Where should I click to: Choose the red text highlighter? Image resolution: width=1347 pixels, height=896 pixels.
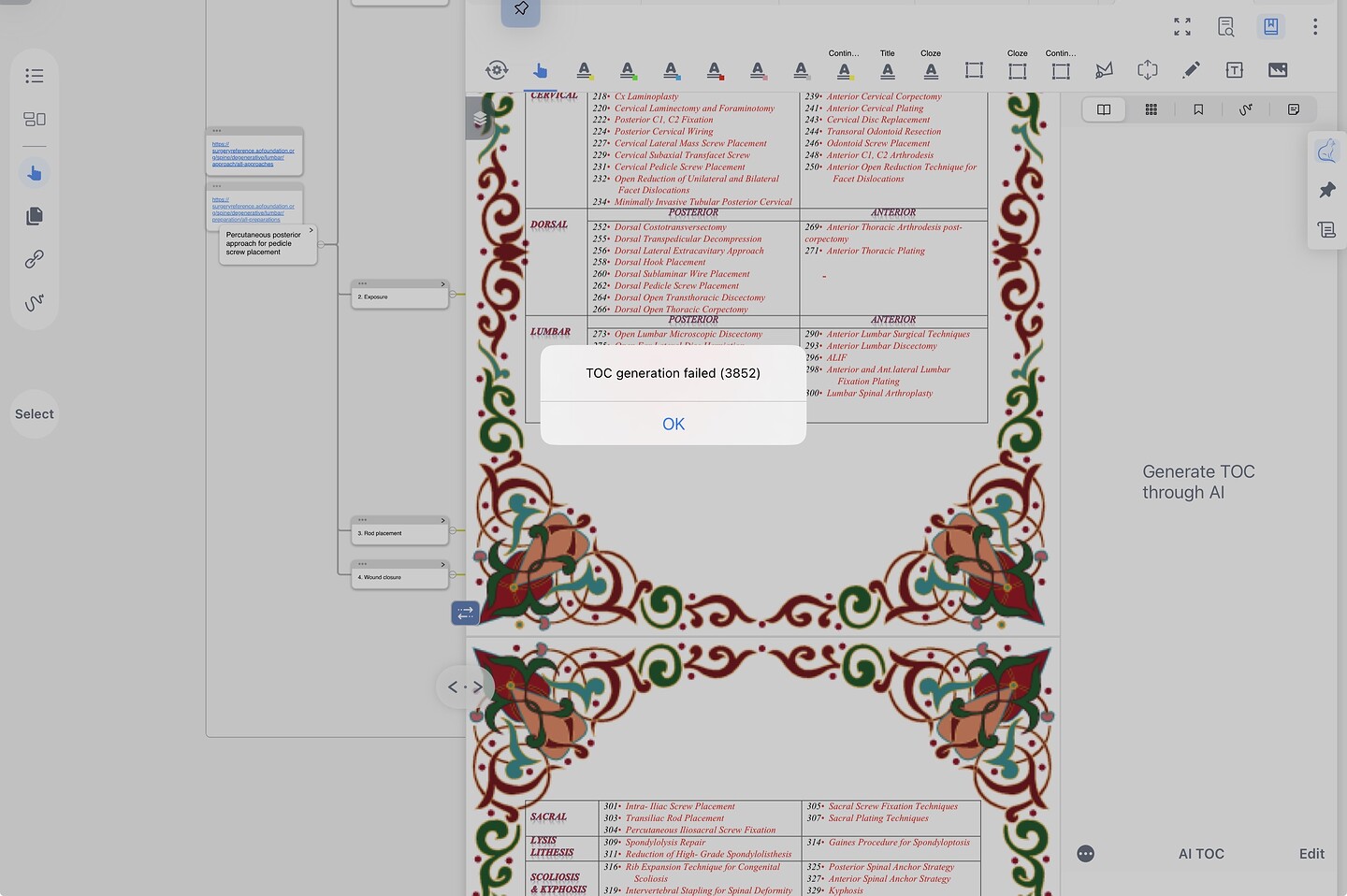pos(714,70)
